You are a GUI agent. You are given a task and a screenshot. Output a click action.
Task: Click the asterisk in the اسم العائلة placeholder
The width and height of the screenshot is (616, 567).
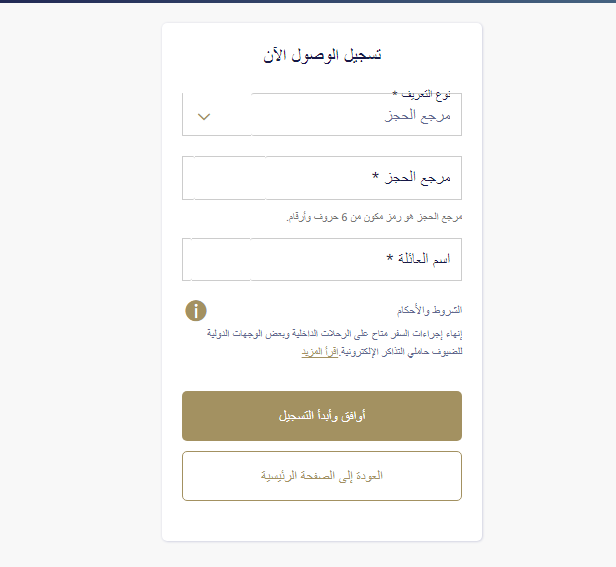point(389,258)
